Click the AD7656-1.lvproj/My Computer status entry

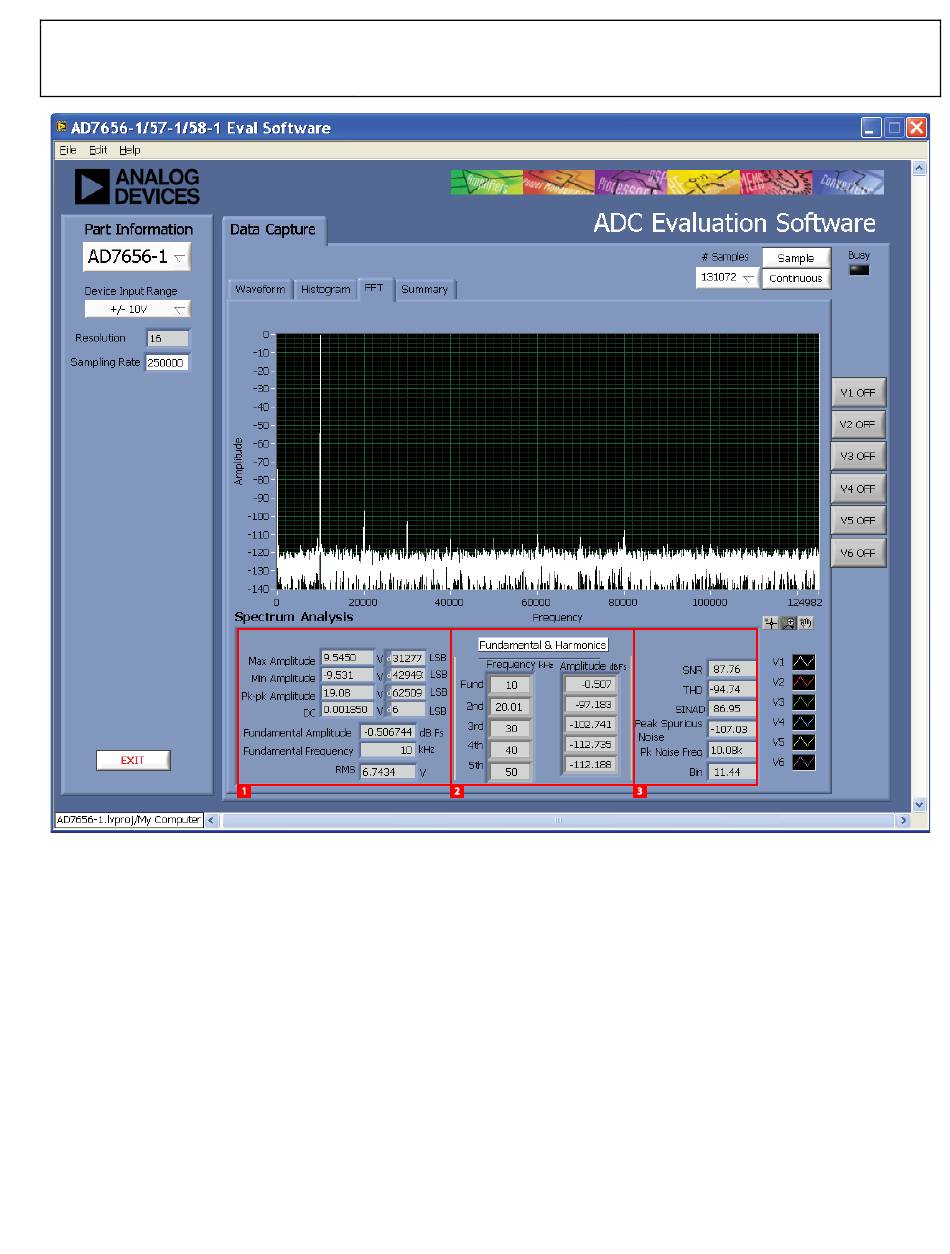click(128, 820)
